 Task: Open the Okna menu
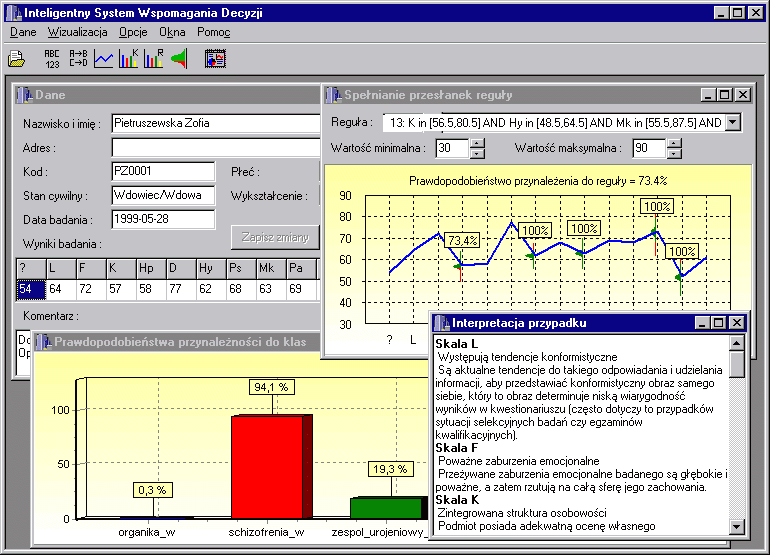[172, 32]
